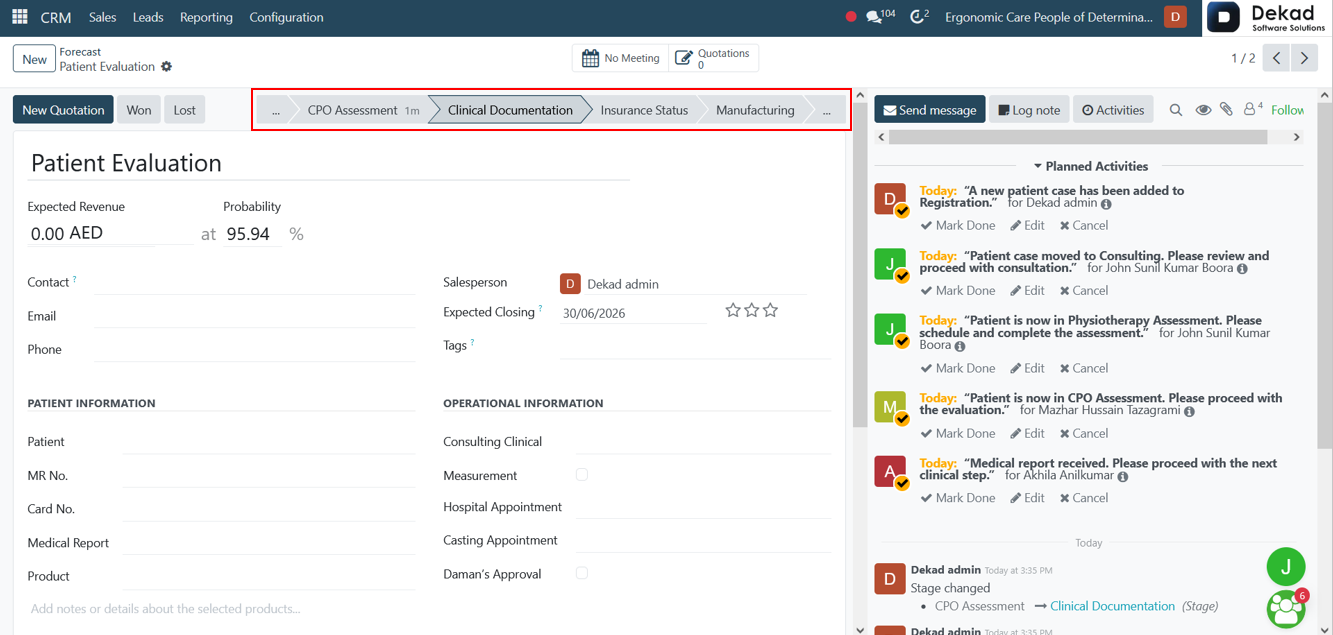This screenshot has width=1333, height=635.
Task: Open info icon for Registration activity
Action: (x=1106, y=204)
